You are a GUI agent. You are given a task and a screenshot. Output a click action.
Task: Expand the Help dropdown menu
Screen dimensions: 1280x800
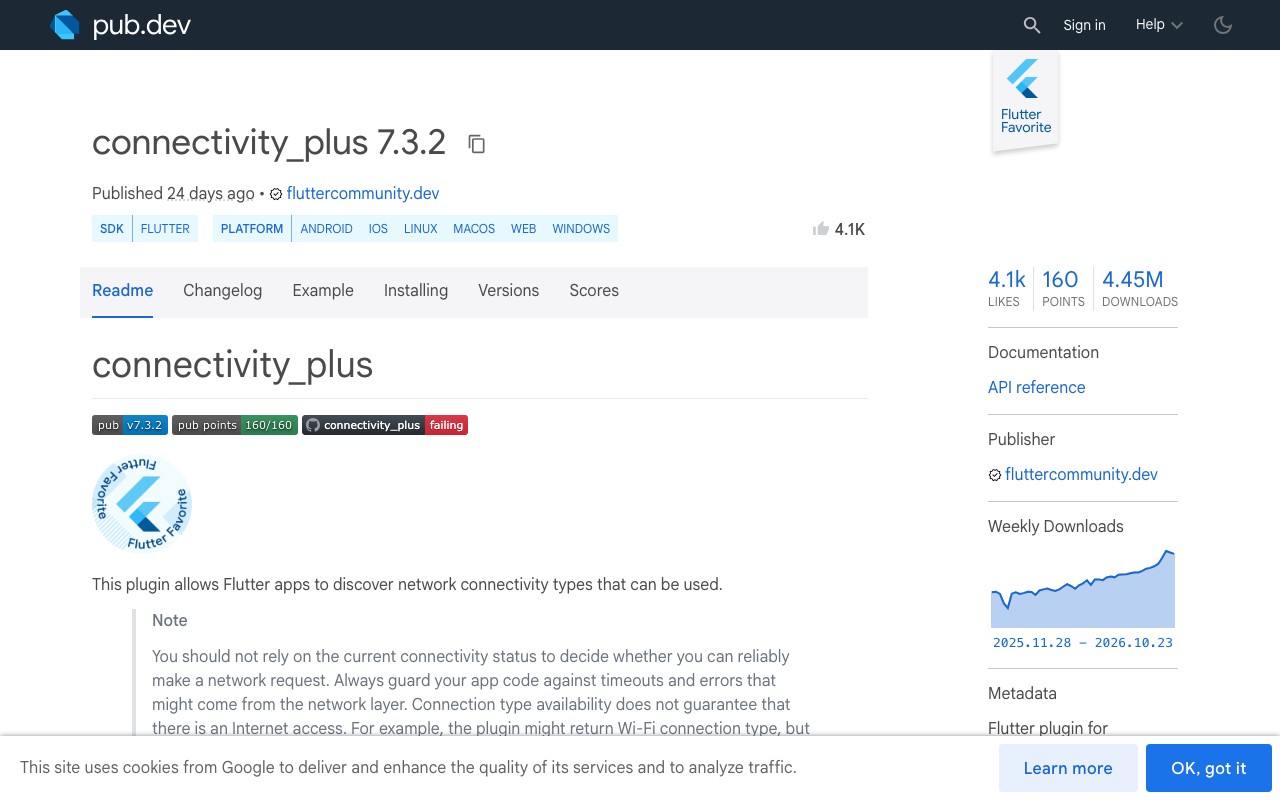(1159, 25)
